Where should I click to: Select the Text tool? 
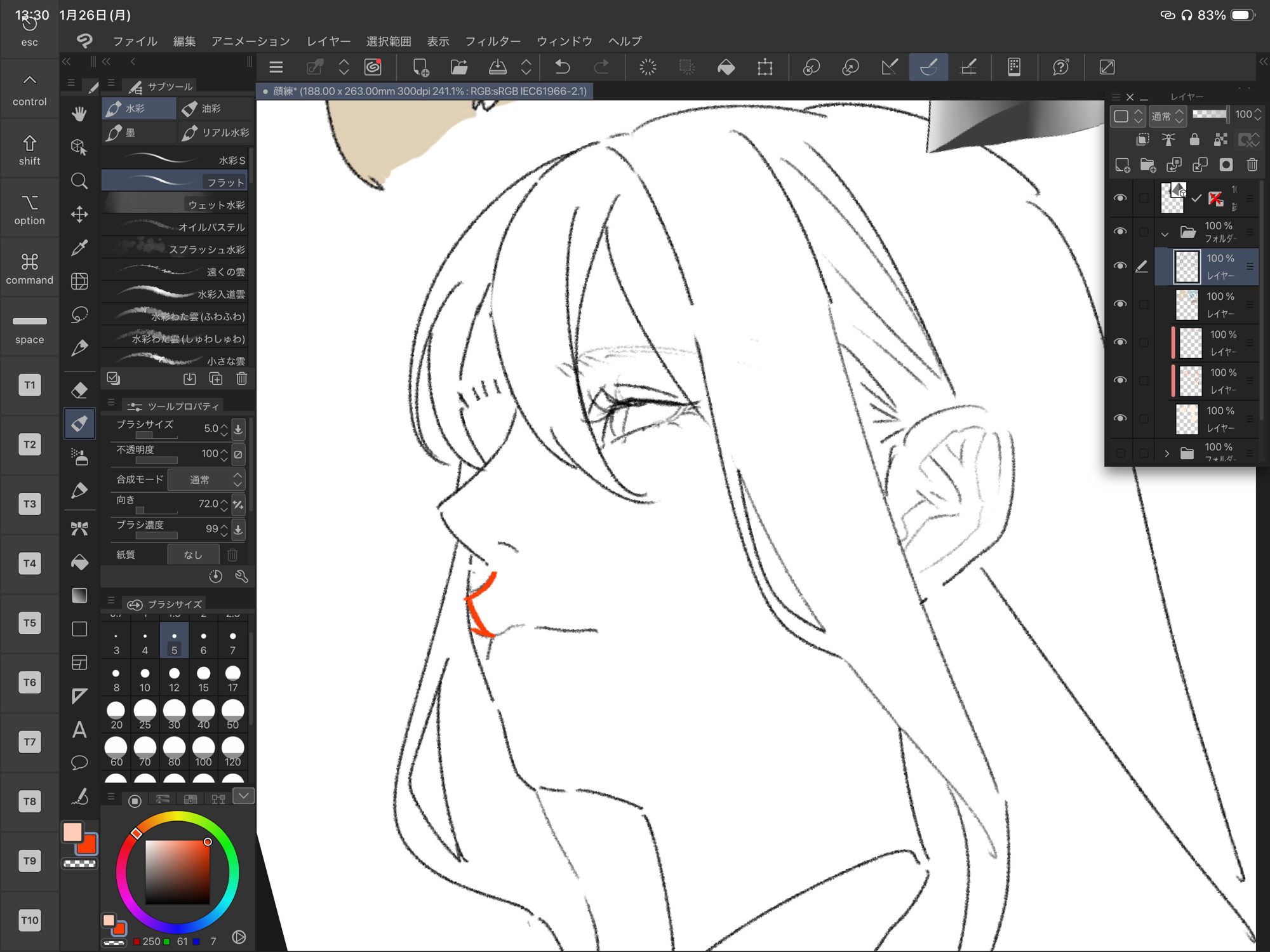click(79, 729)
